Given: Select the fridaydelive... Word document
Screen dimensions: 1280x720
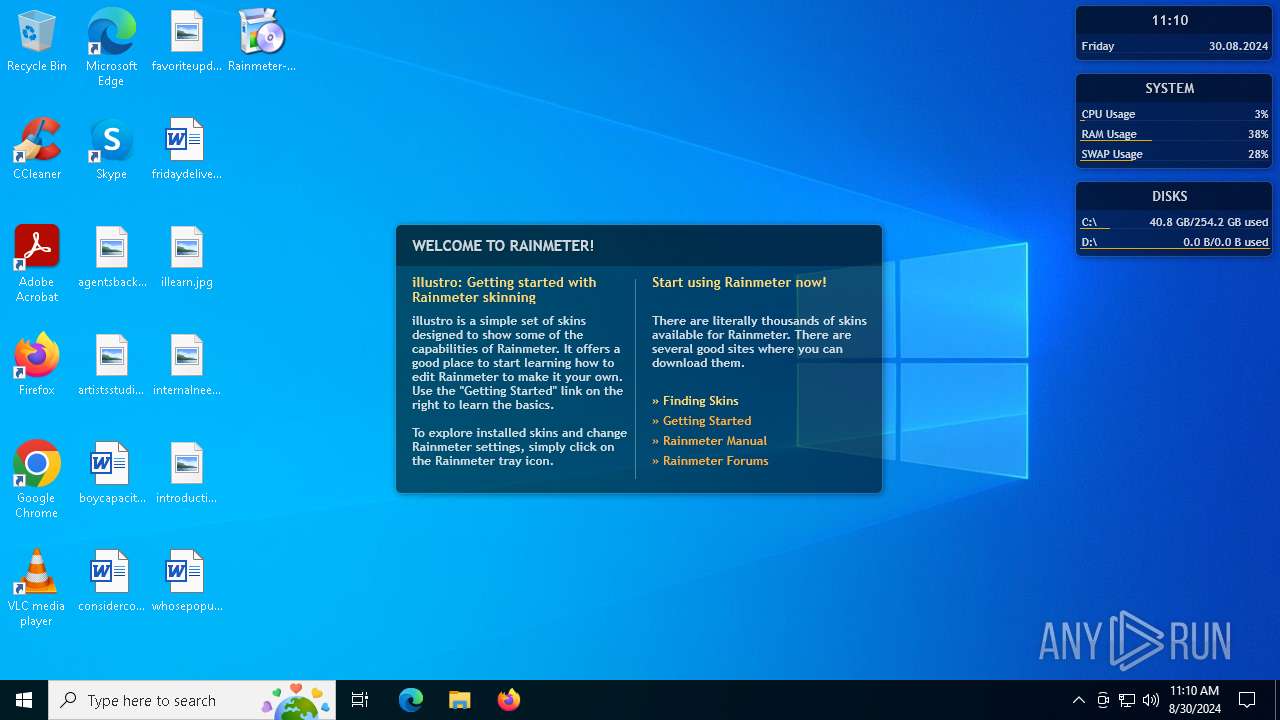Looking at the screenshot, I should pyautogui.click(x=186, y=149).
